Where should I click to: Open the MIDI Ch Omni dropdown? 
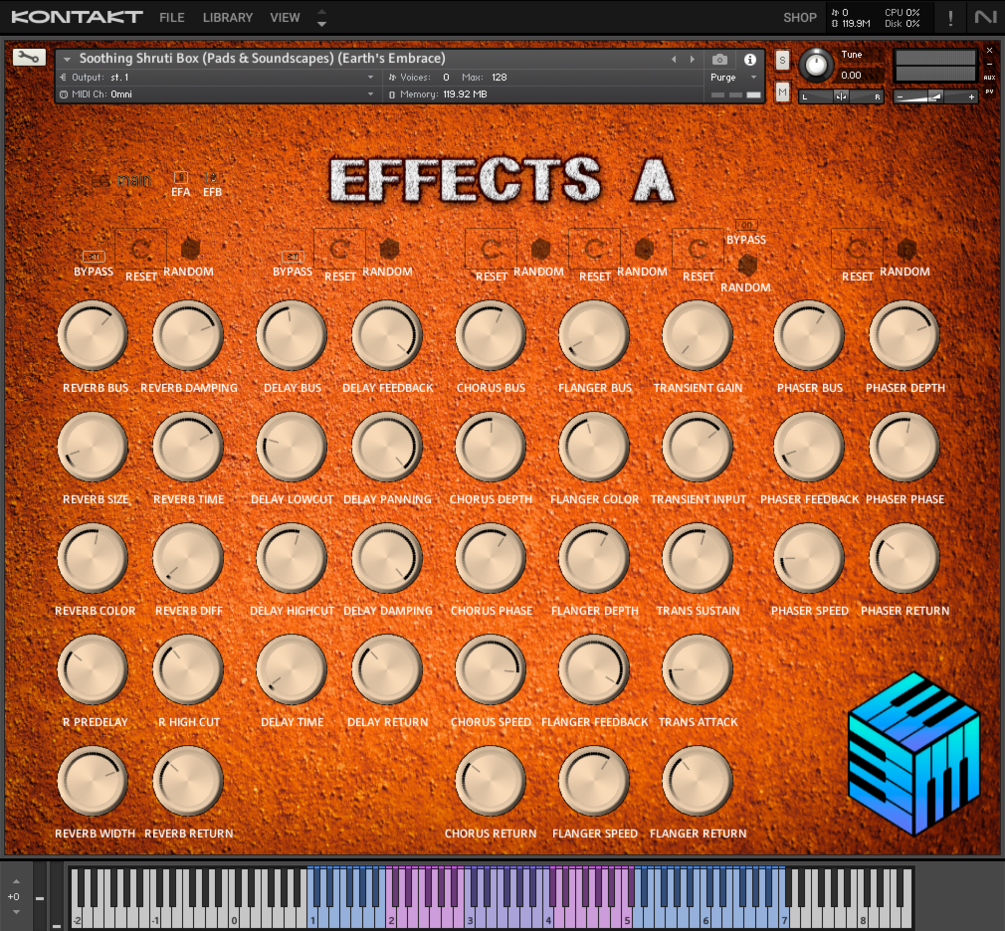[217, 94]
